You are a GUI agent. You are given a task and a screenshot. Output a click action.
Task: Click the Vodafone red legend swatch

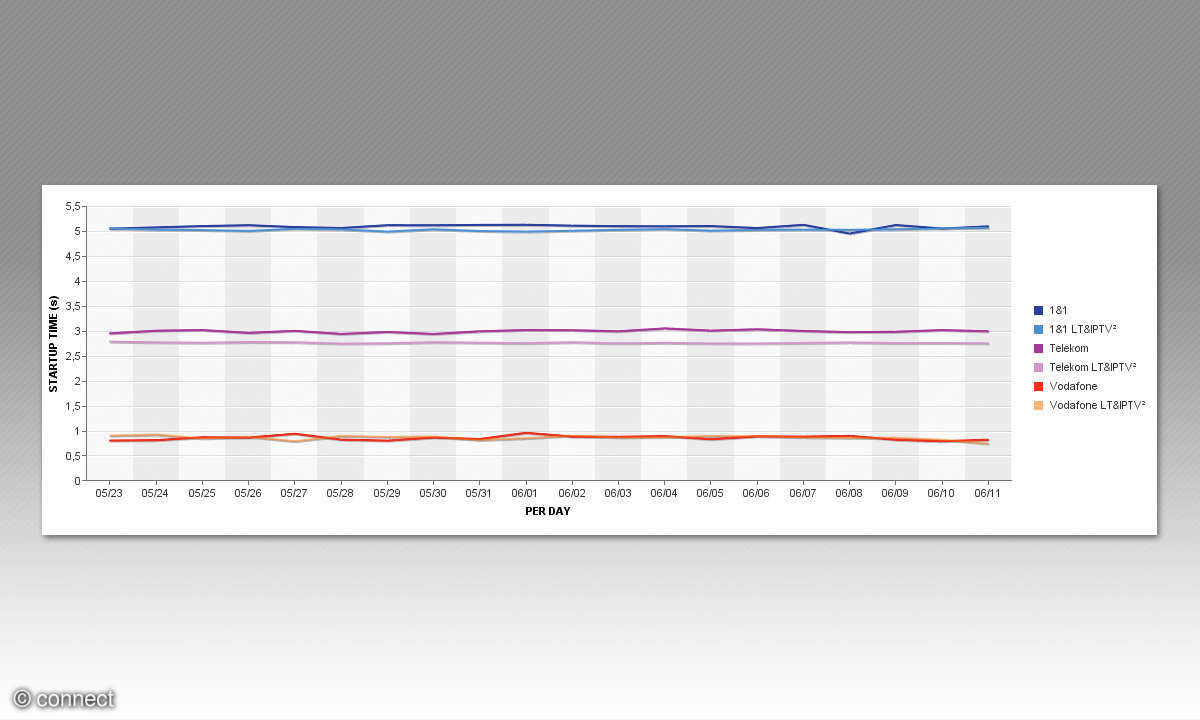pos(1038,386)
